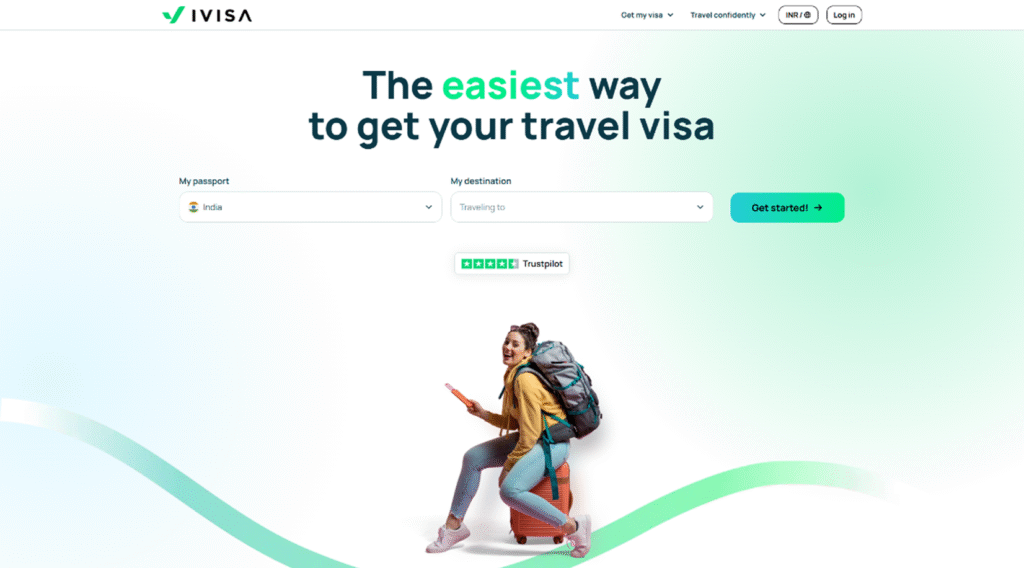1024x568 pixels.
Task: Click the Trustpilot text label
Action: point(542,264)
